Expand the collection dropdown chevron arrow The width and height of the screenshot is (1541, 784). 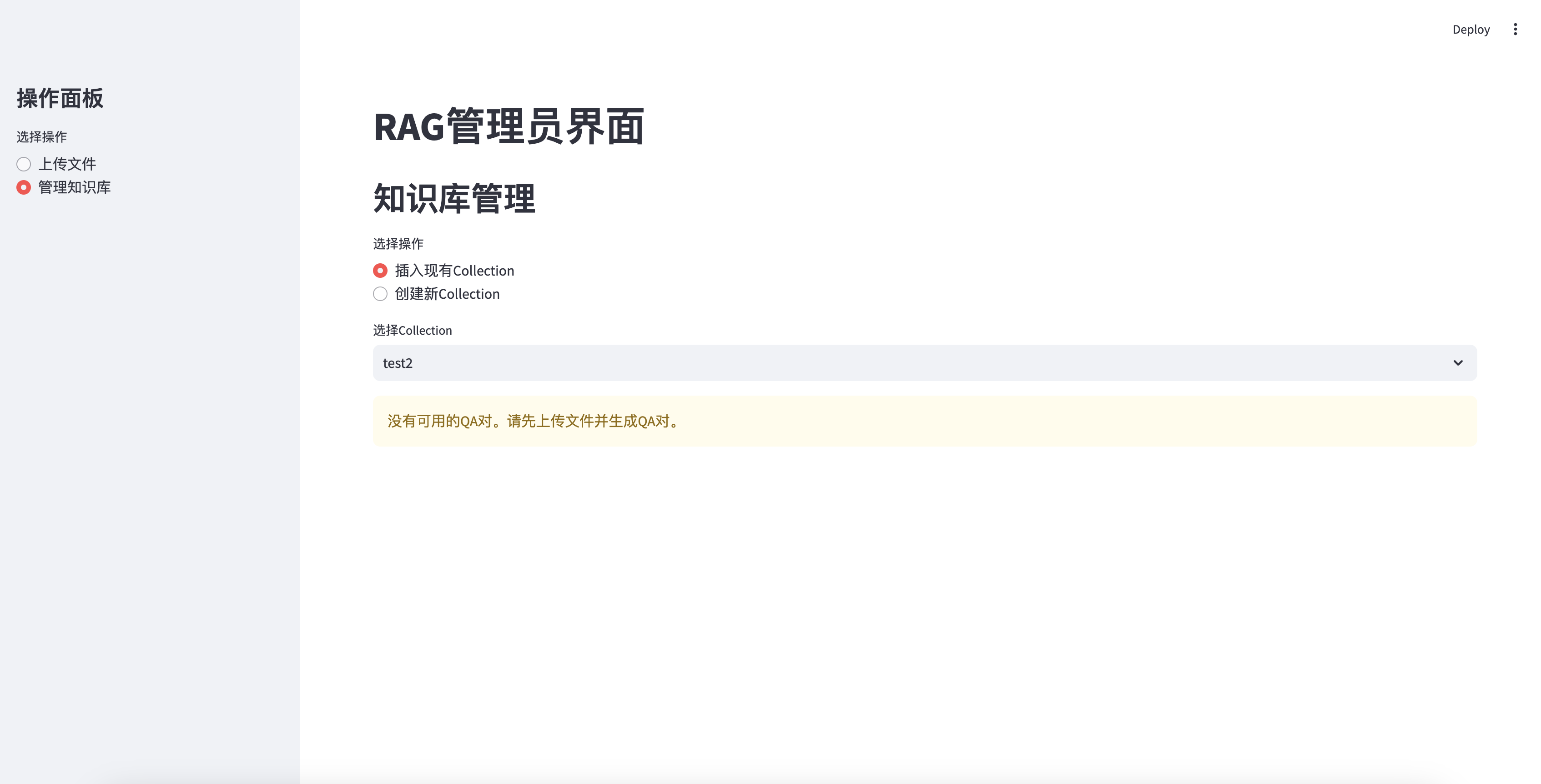point(1458,363)
